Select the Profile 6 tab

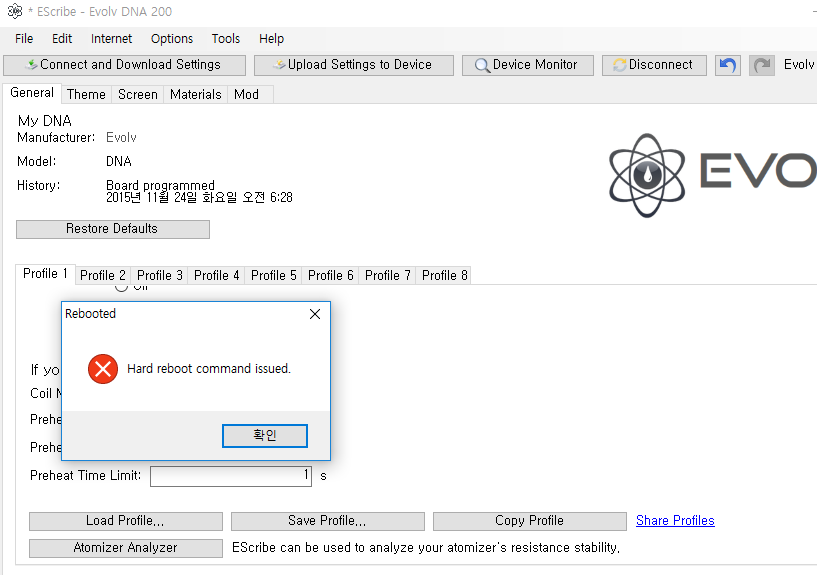(330, 276)
